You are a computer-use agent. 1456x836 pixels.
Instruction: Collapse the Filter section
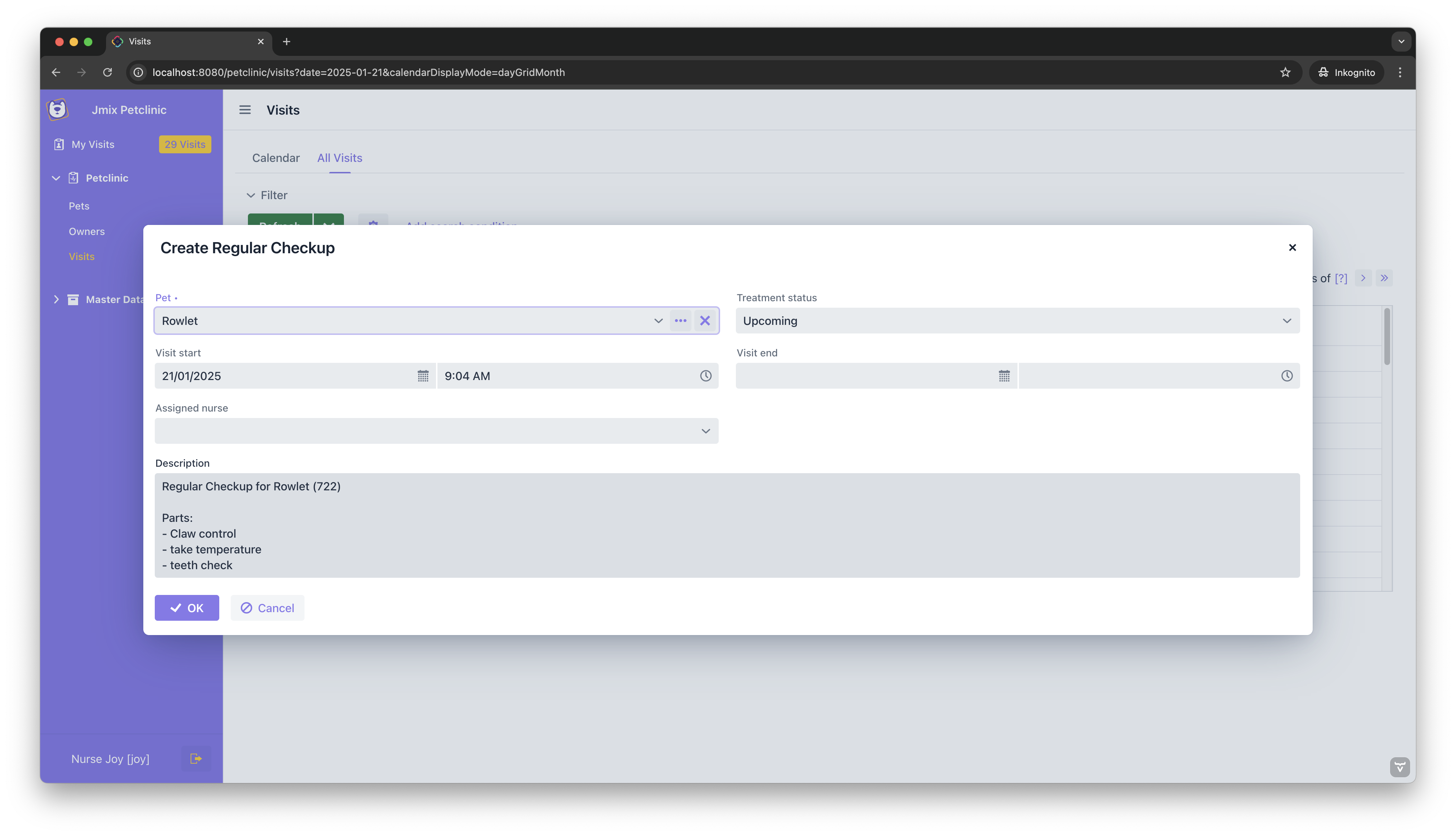coord(251,195)
